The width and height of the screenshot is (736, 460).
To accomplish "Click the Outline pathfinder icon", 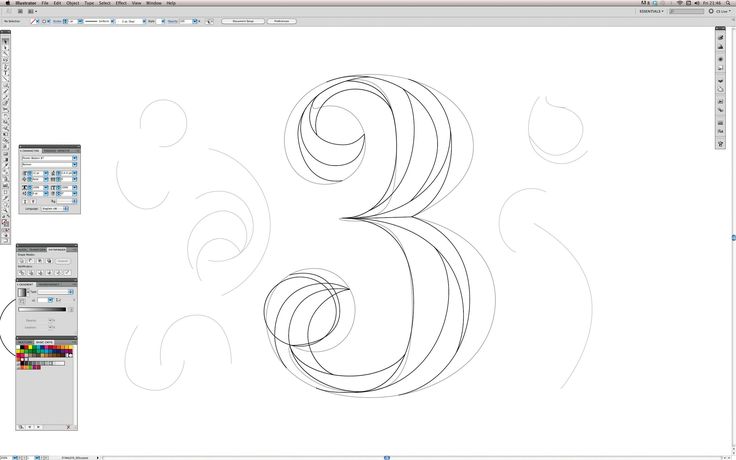I will coord(58,273).
